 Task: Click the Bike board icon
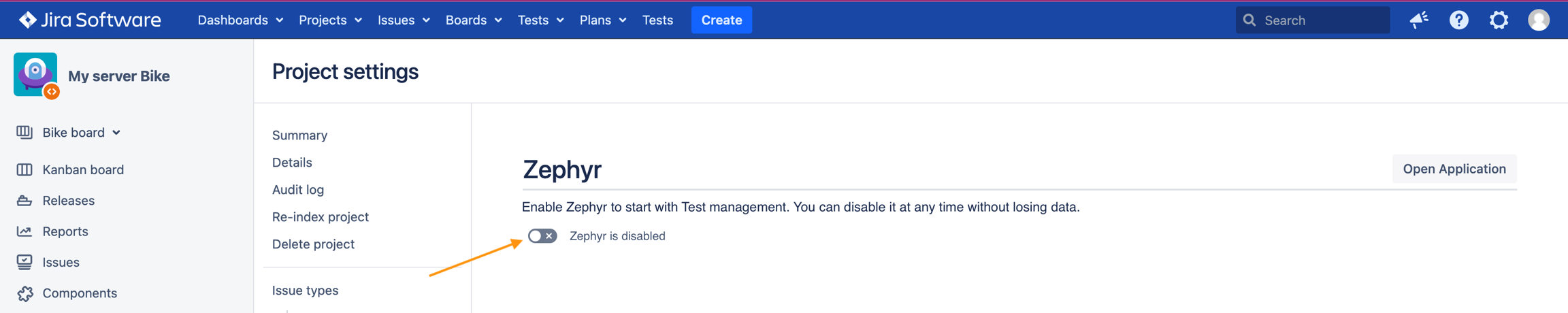point(24,132)
